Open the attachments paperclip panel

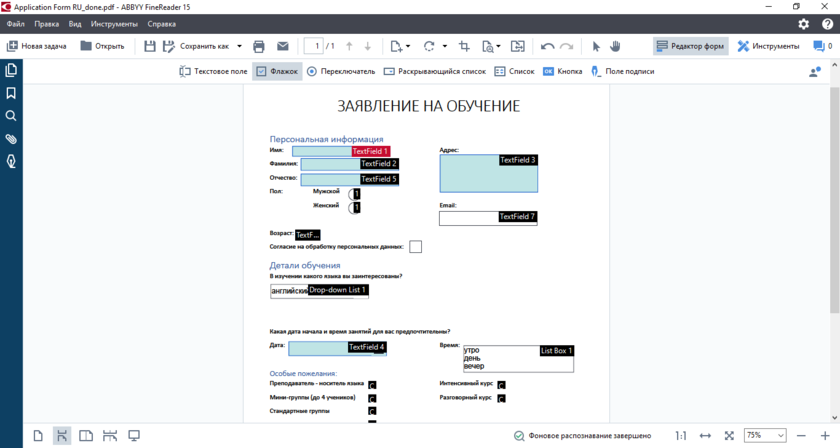pos(11,139)
